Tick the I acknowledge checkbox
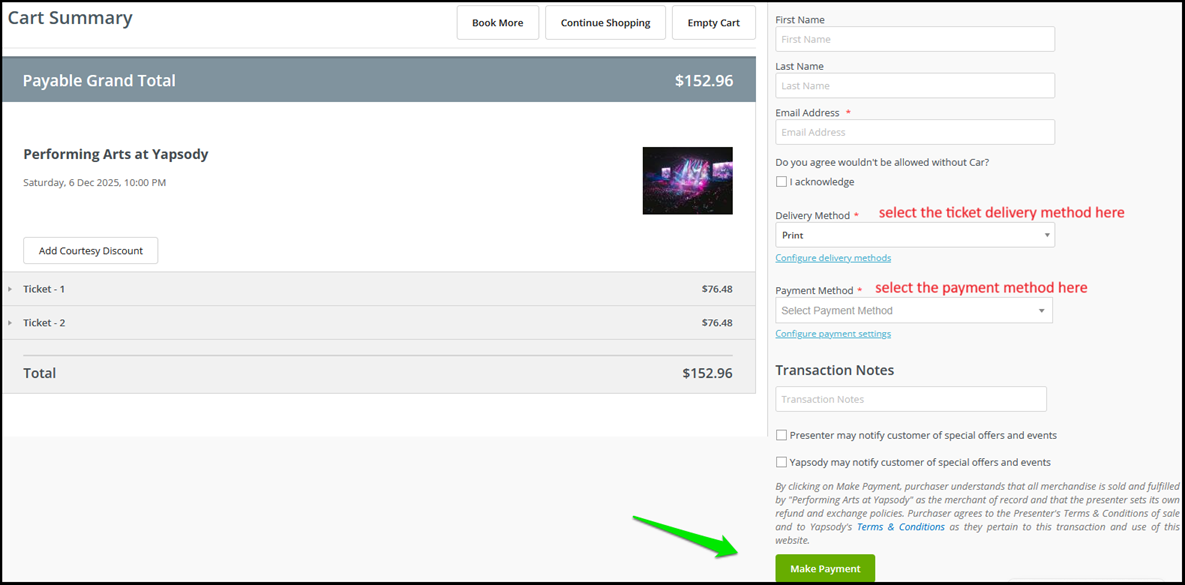This screenshot has width=1185, height=585. tap(781, 181)
